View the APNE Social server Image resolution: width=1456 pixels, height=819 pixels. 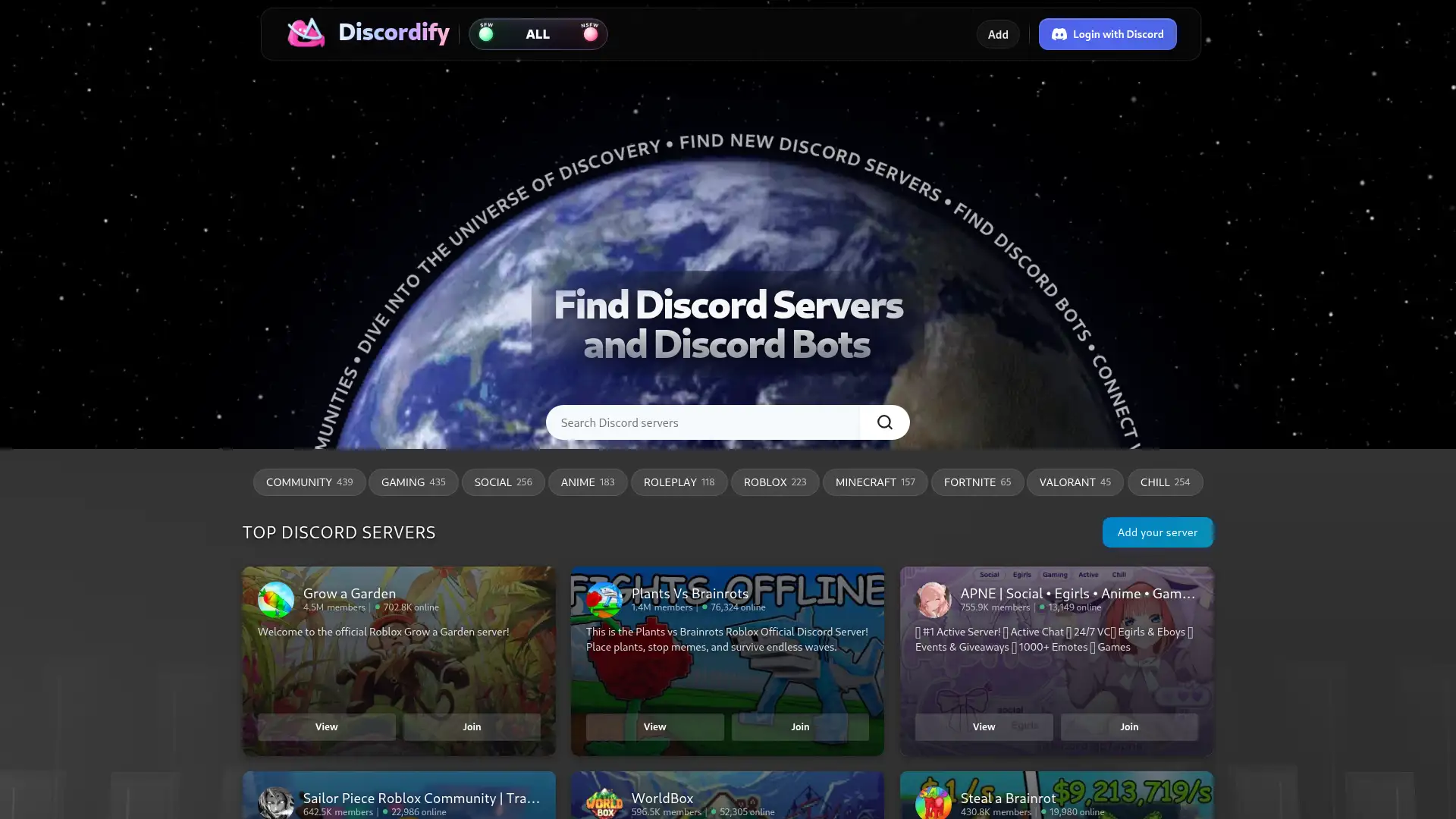(984, 726)
